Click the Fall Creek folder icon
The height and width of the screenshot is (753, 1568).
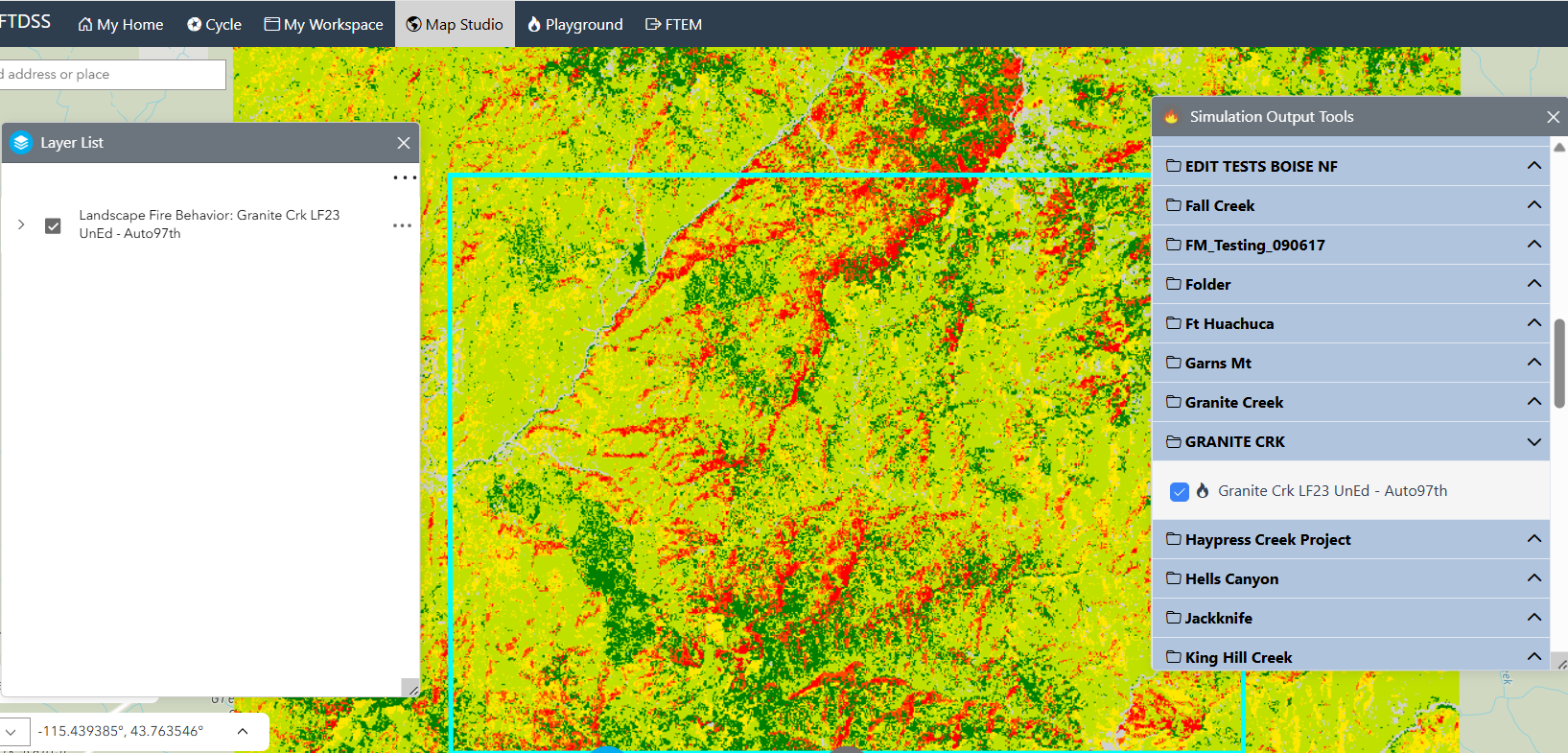coord(1174,205)
